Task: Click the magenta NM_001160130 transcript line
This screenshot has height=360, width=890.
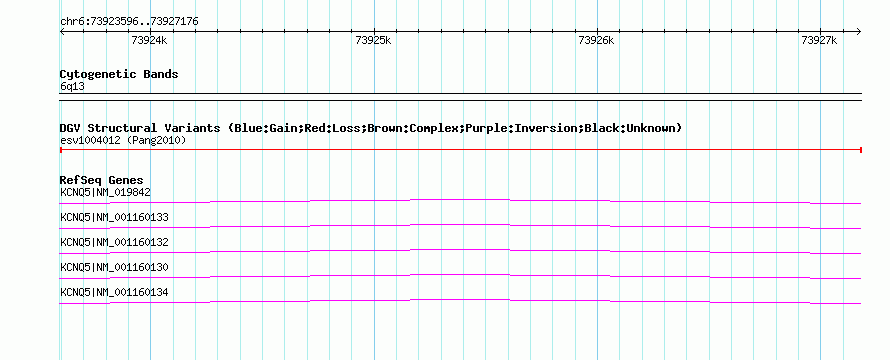Action: (460, 276)
